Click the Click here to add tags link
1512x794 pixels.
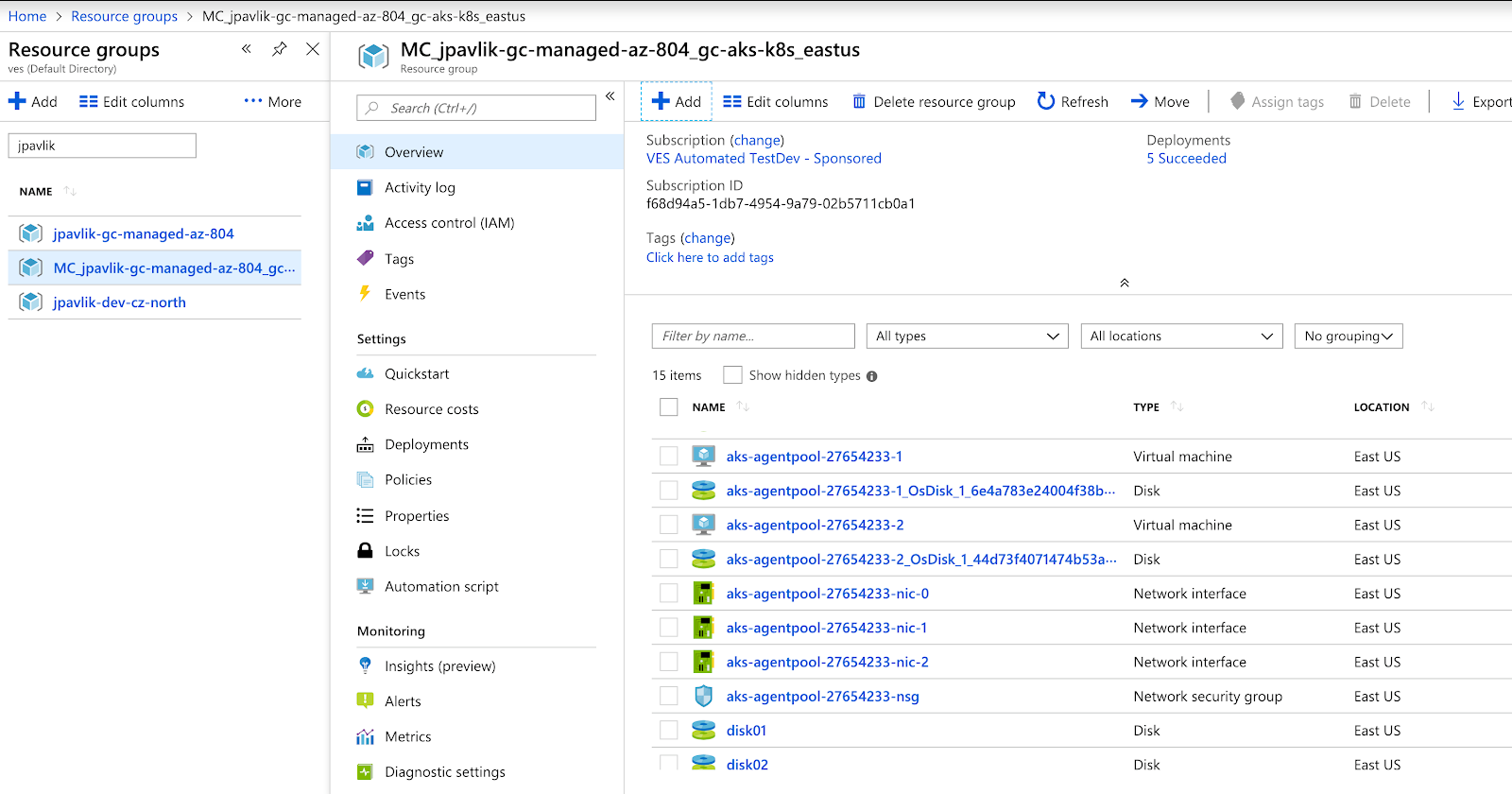(710, 258)
